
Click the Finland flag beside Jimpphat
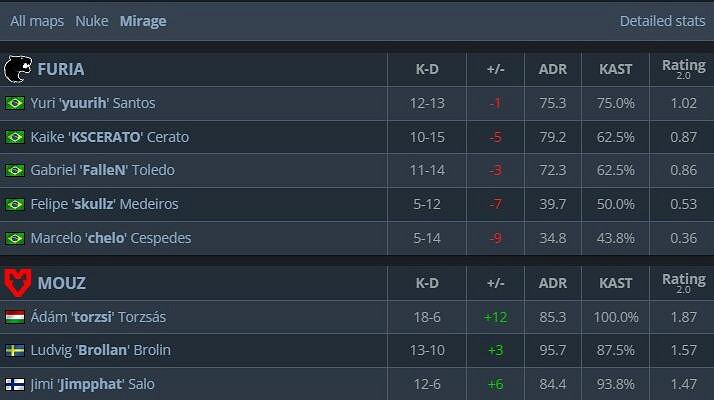coord(15,384)
